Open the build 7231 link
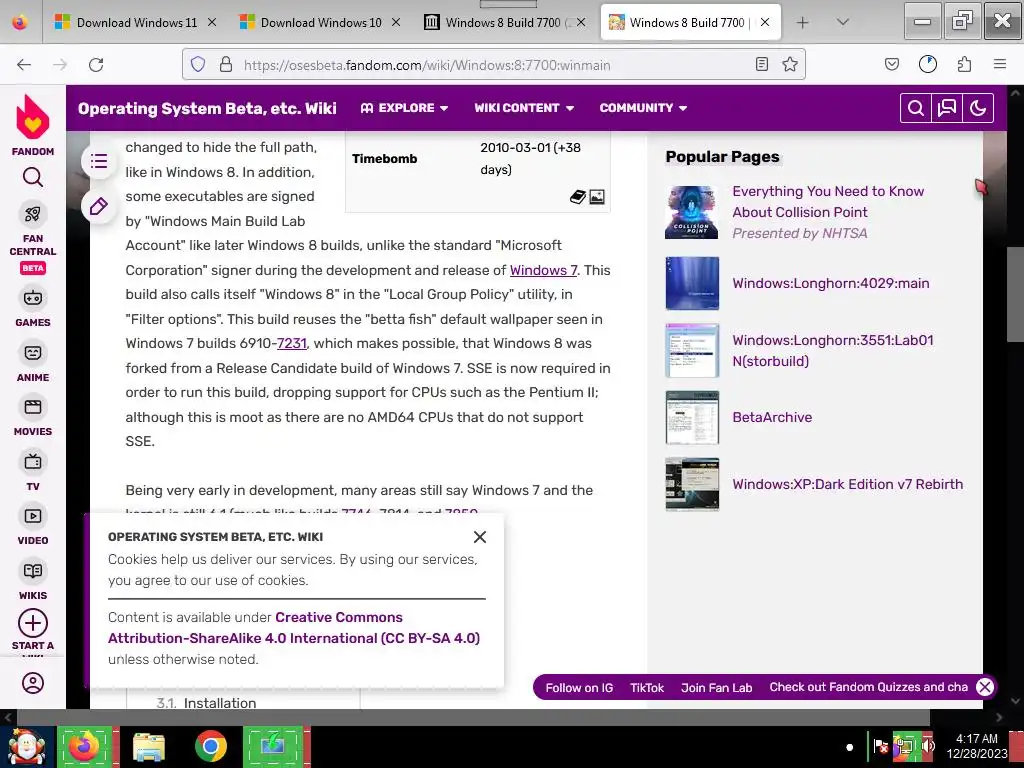1024x768 pixels. (292, 343)
